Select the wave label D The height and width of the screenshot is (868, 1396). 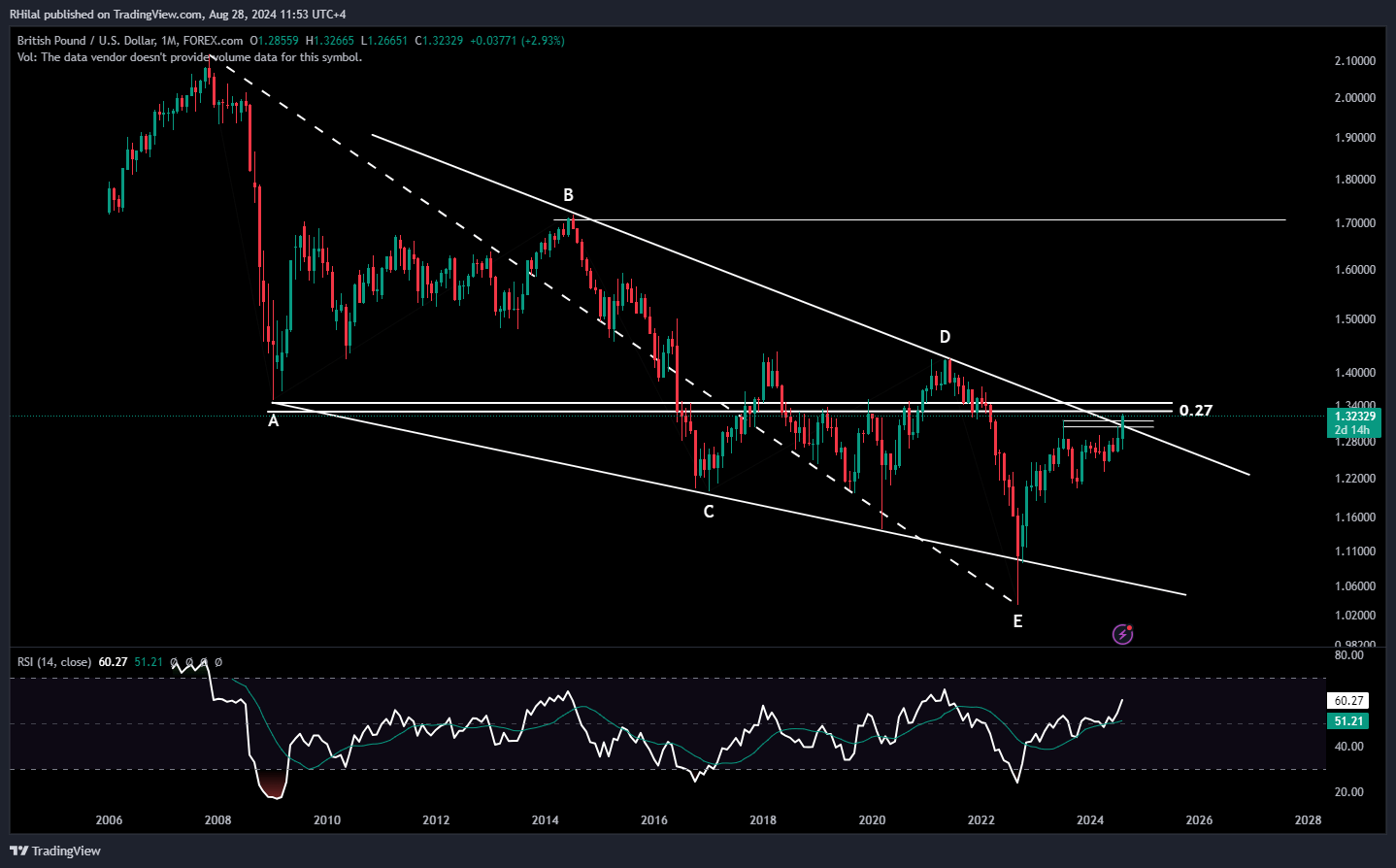(945, 337)
